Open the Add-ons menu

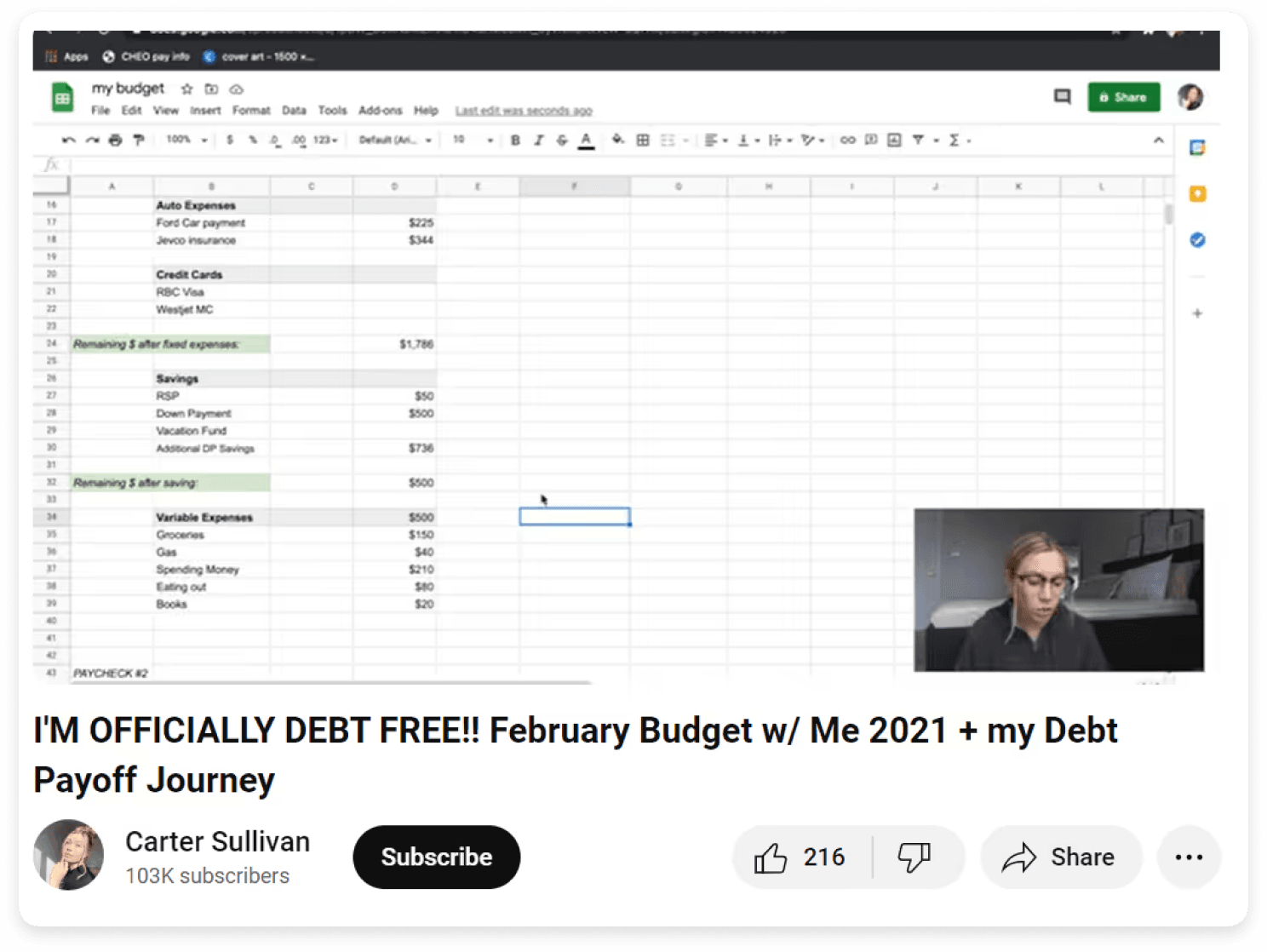coord(380,111)
